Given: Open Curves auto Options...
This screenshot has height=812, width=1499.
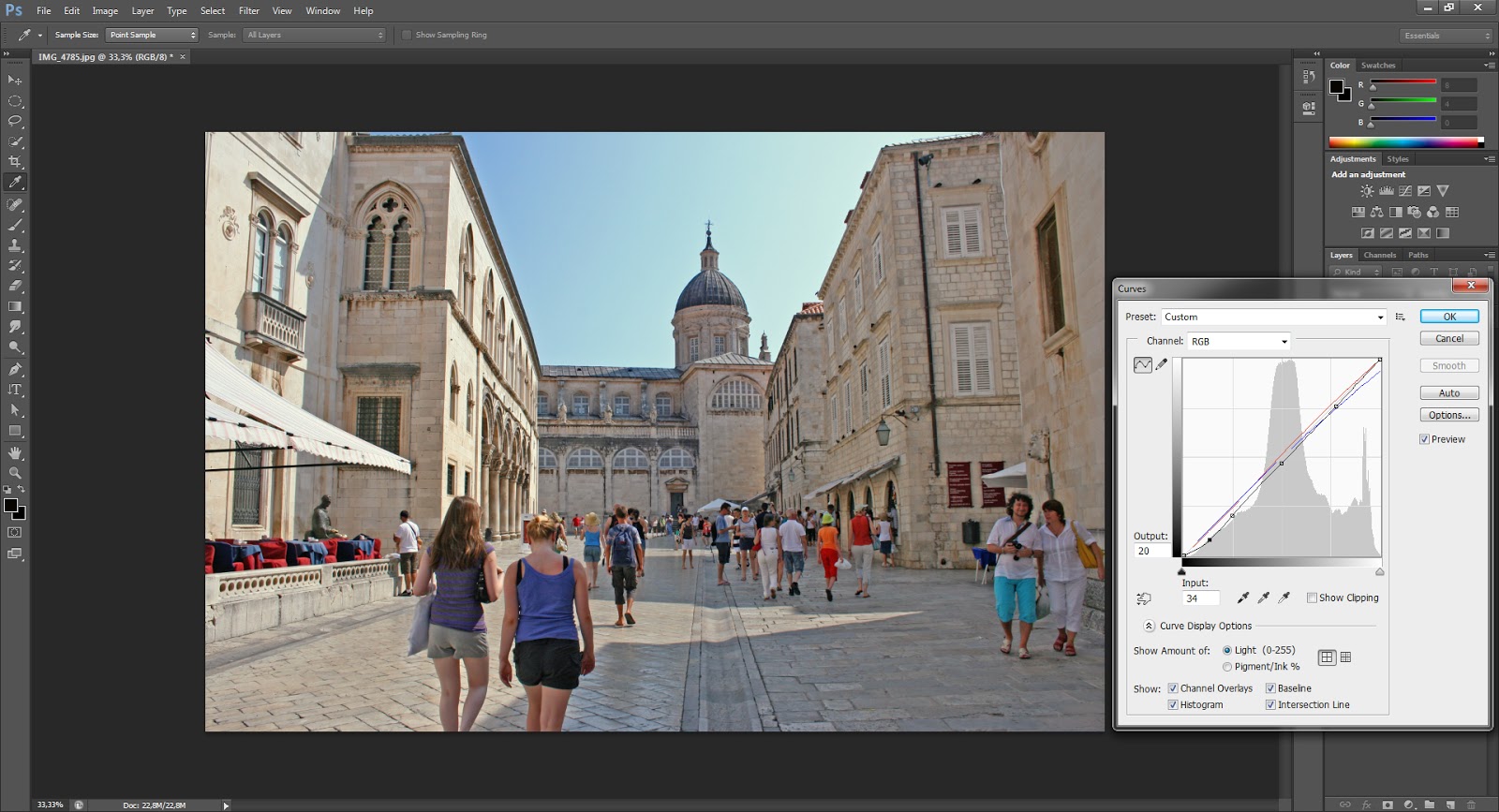Looking at the screenshot, I should (1449, 415).
